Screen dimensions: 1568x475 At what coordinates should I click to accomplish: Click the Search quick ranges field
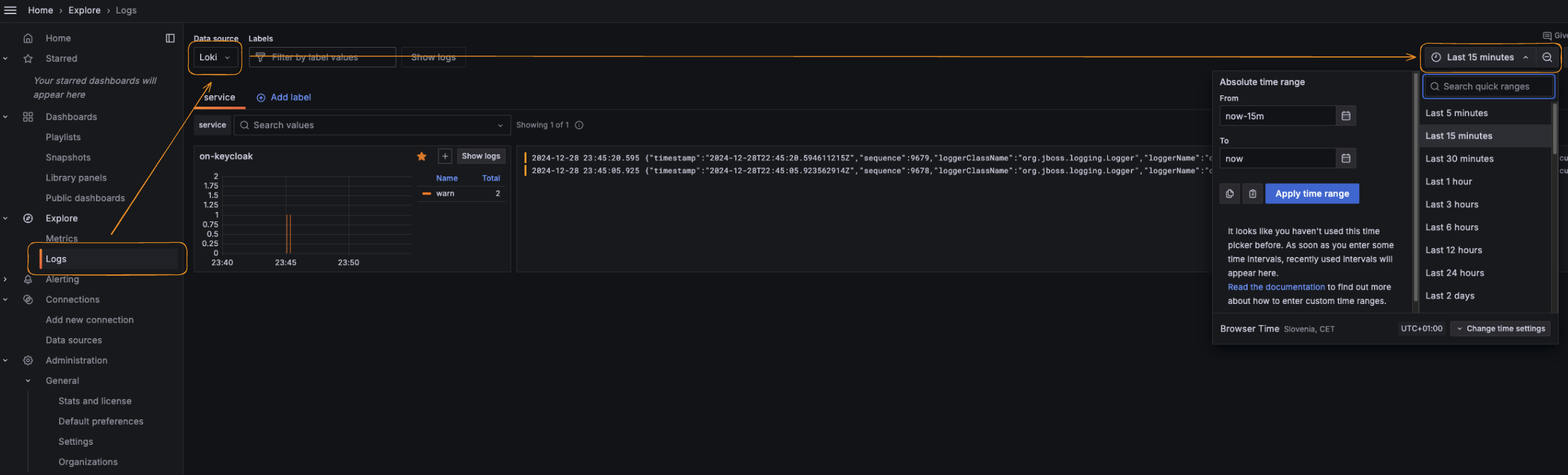[1489, 87]
